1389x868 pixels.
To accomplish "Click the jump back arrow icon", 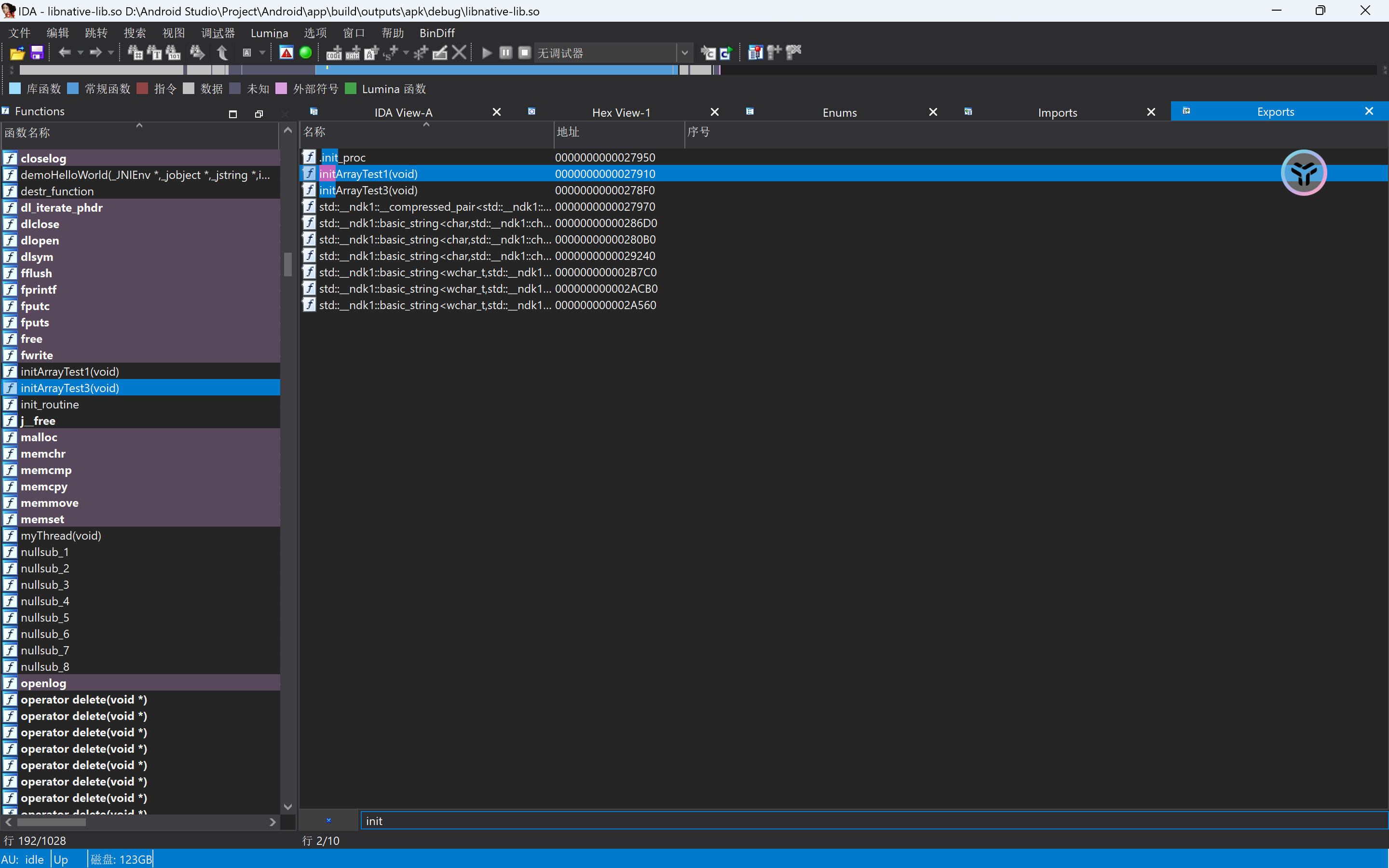I will click(64, 53).
